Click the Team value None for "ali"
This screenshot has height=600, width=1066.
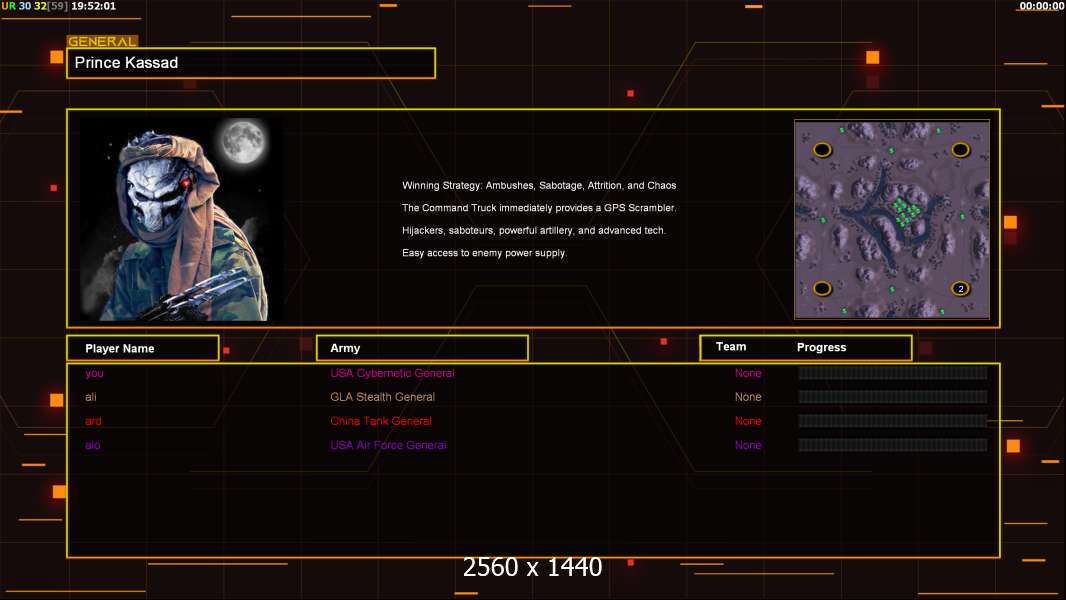(748, 397)
